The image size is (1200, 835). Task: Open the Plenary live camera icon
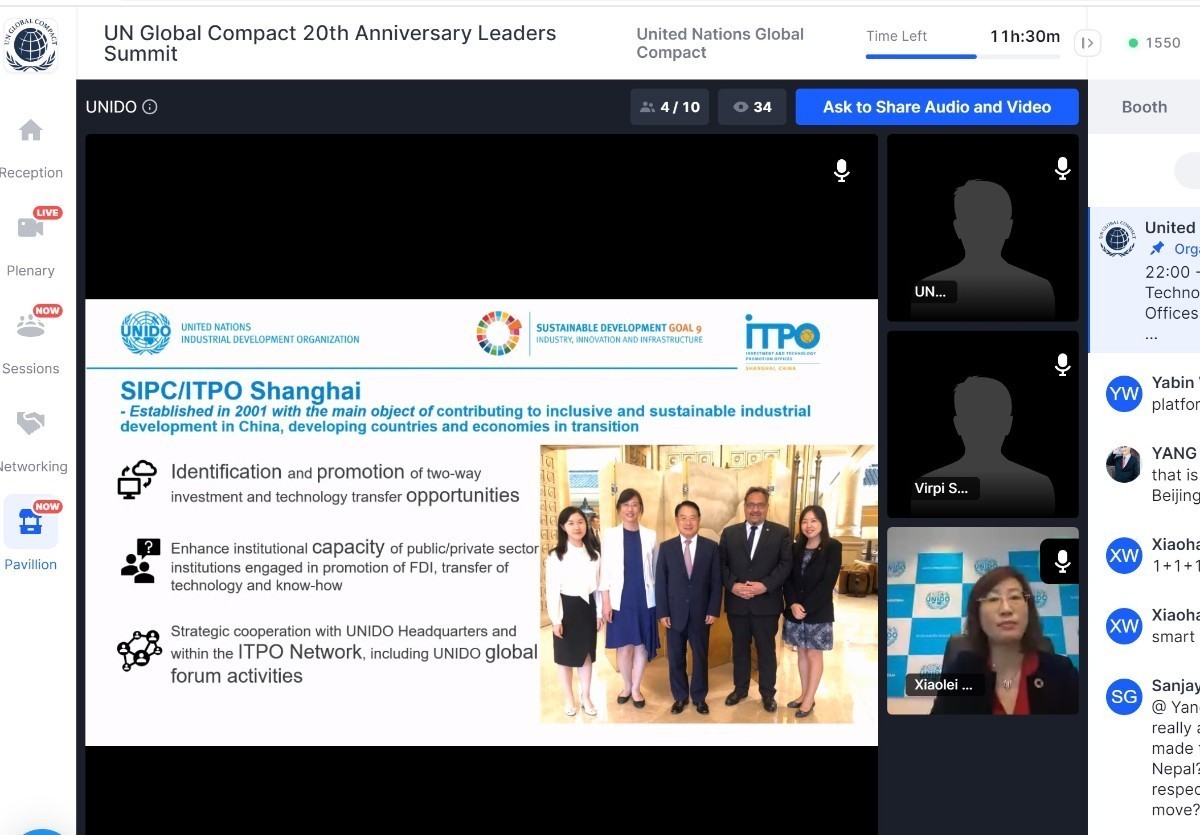(31, 227)
